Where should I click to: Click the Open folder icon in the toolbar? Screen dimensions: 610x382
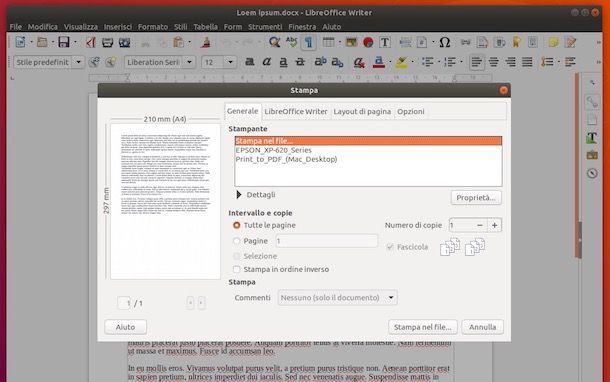click(x=42, y=42)
